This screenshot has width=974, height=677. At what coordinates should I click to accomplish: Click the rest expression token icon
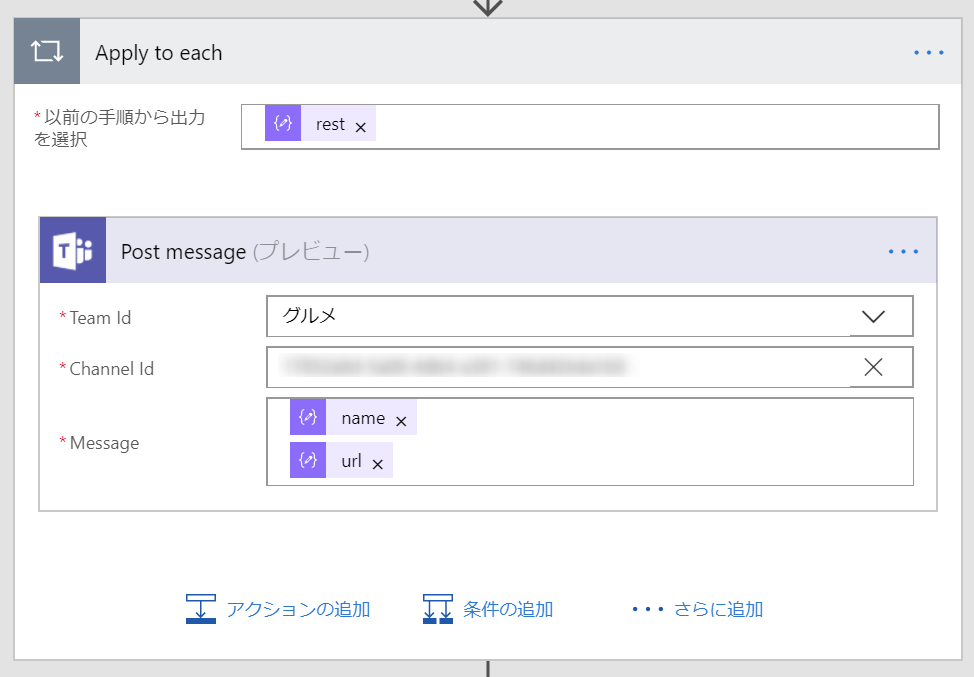click(x=283, y=123)
